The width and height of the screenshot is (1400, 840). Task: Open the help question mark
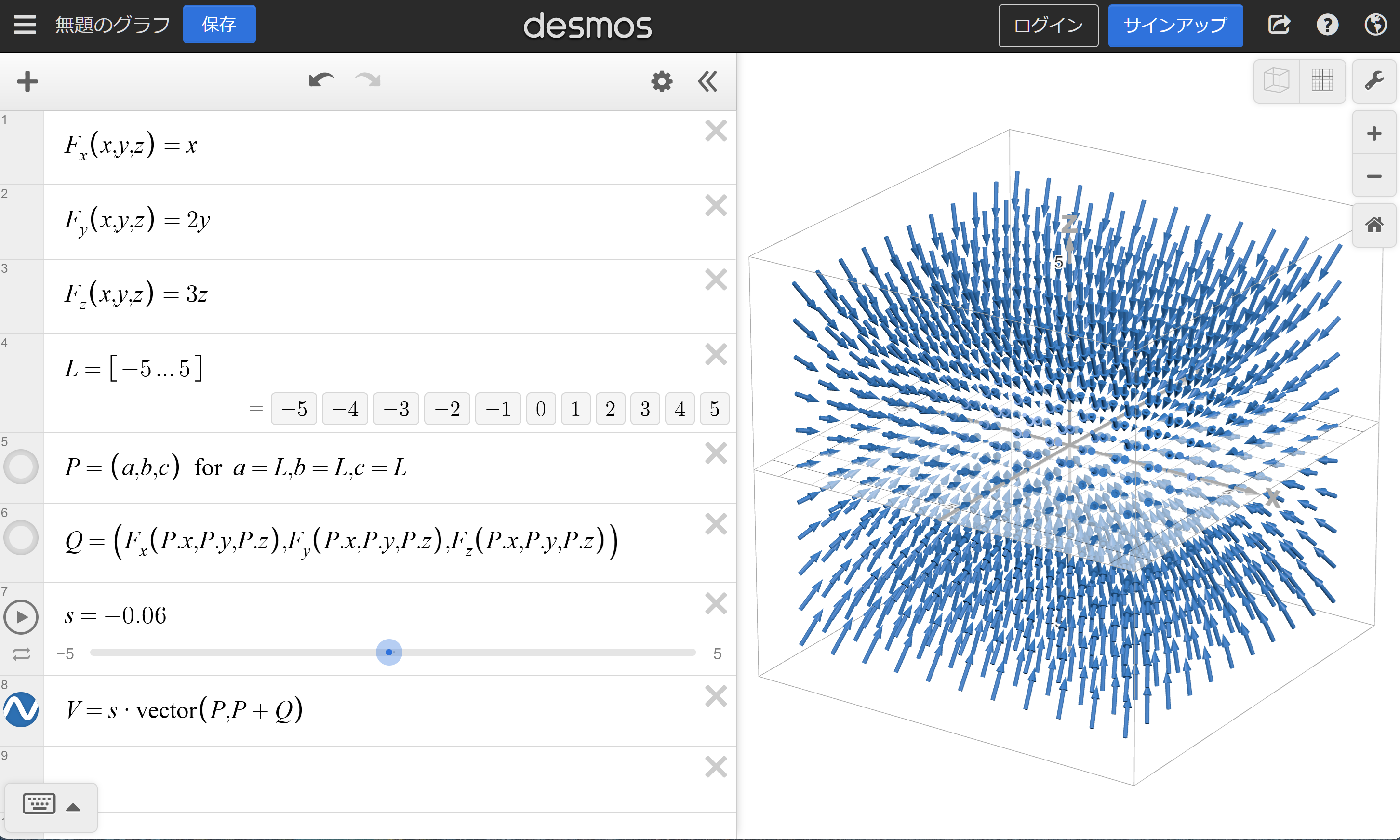point(1327,25)
